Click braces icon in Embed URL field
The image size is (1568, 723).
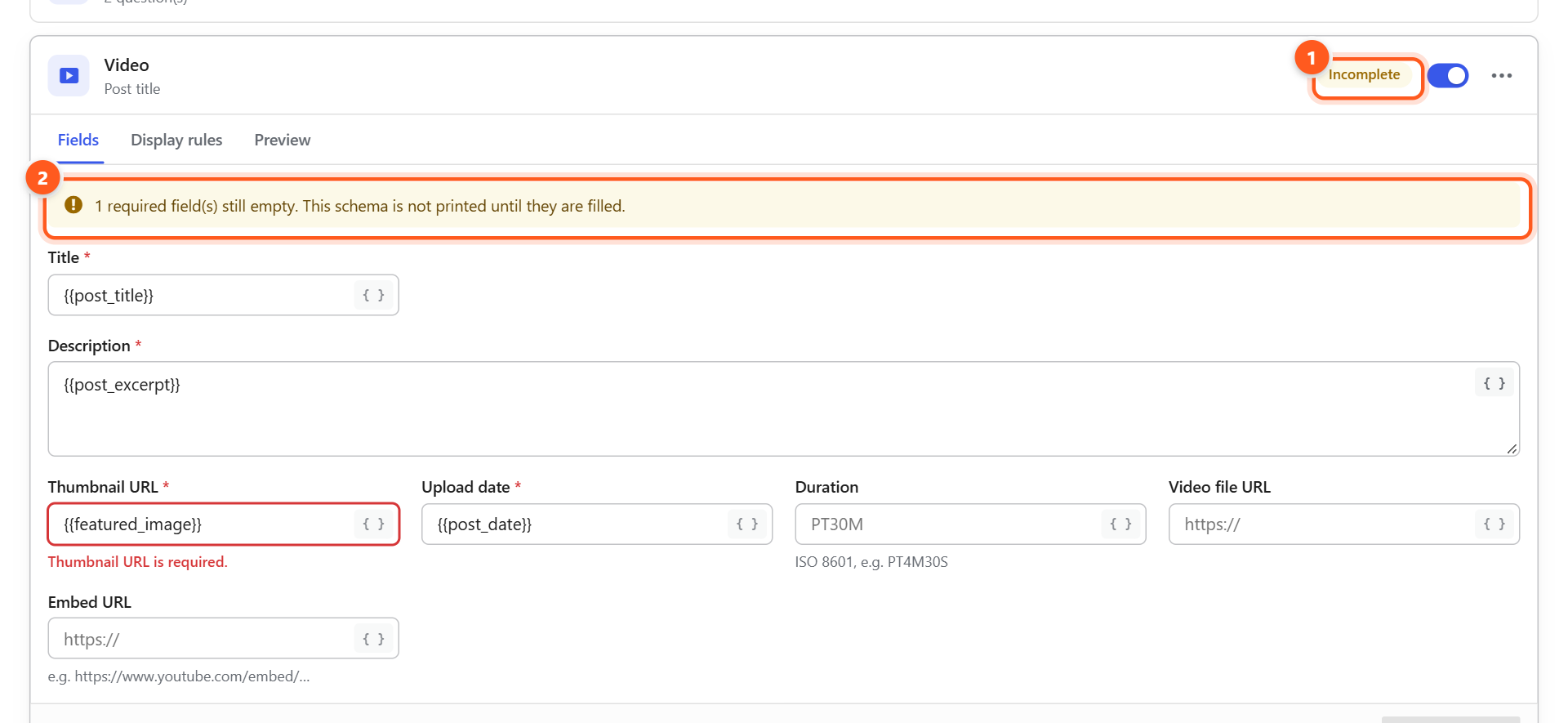373,639
